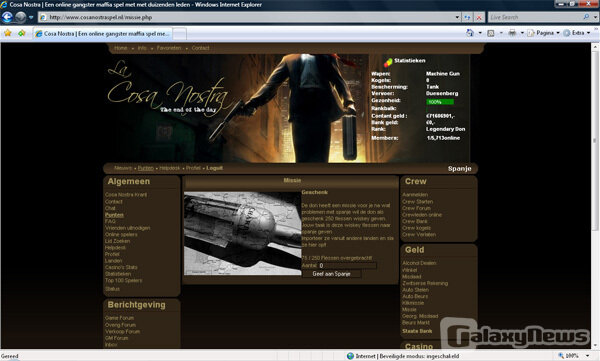The width and height of the screenshot is (600, 361).
Task: Open the Staats Bank link
Action: point(417,331)
